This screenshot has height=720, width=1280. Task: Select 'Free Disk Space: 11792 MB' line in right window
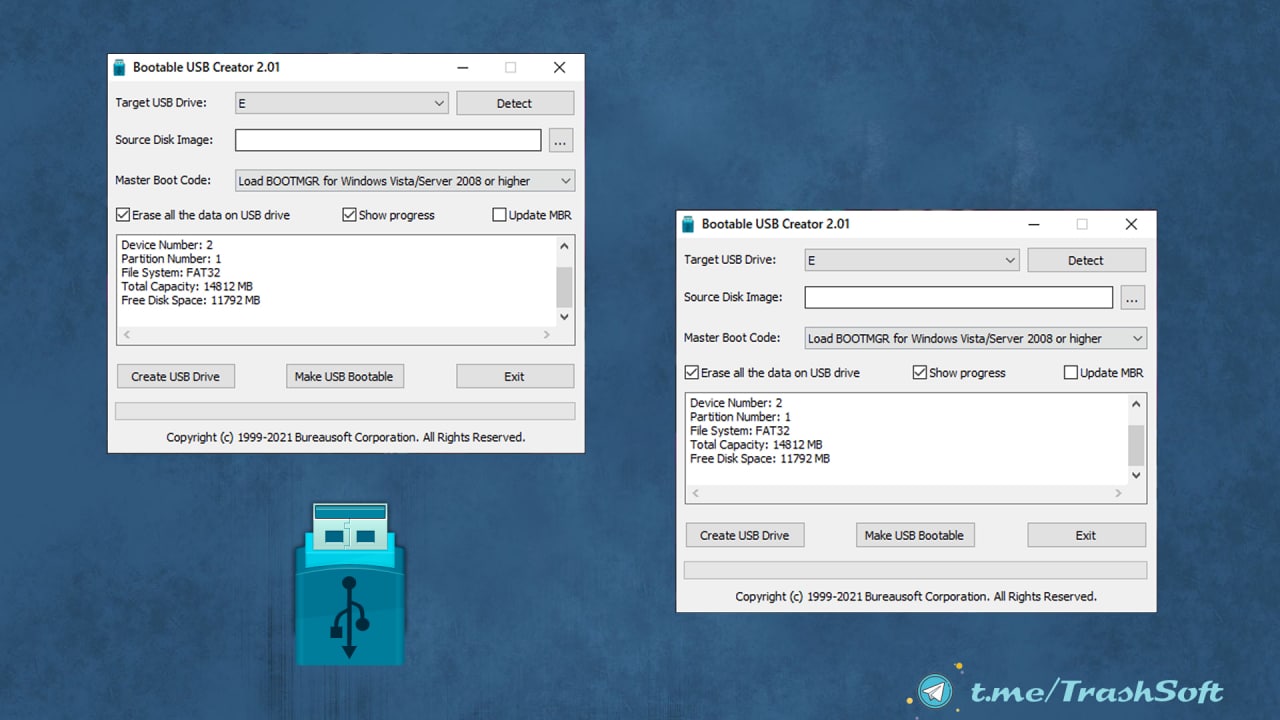click(x=760, y=459)
